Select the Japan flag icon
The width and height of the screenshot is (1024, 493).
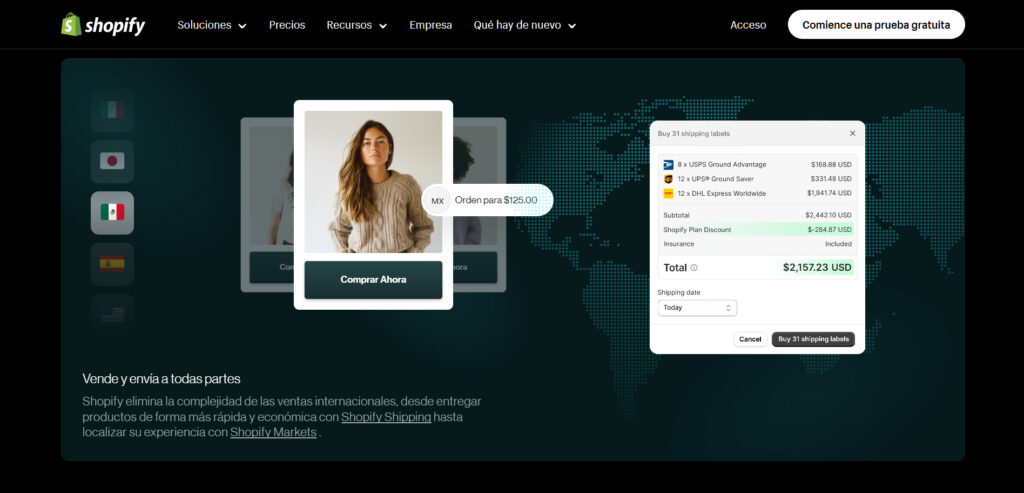coord(112,161)
